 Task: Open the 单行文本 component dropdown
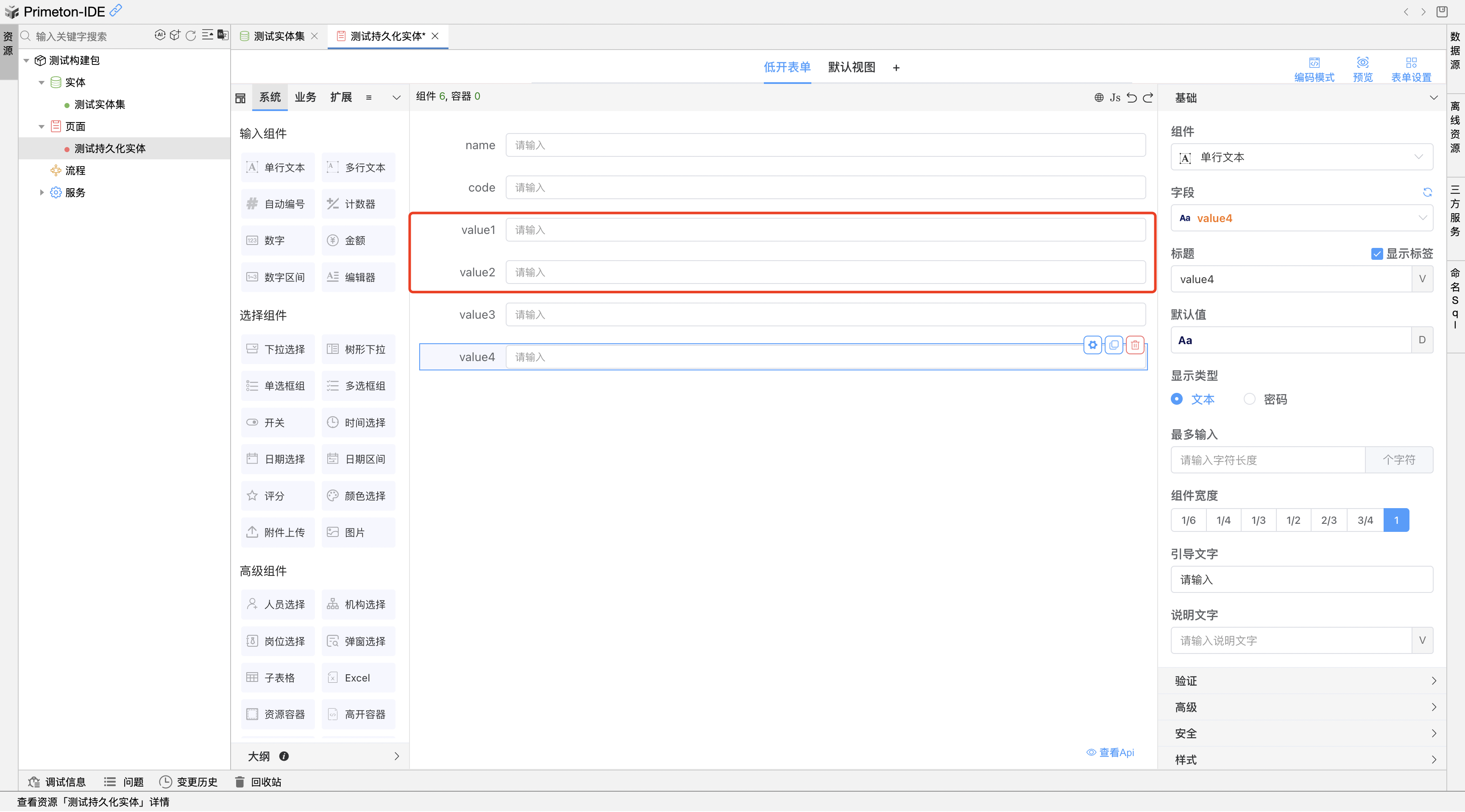tap(1301, 157)
